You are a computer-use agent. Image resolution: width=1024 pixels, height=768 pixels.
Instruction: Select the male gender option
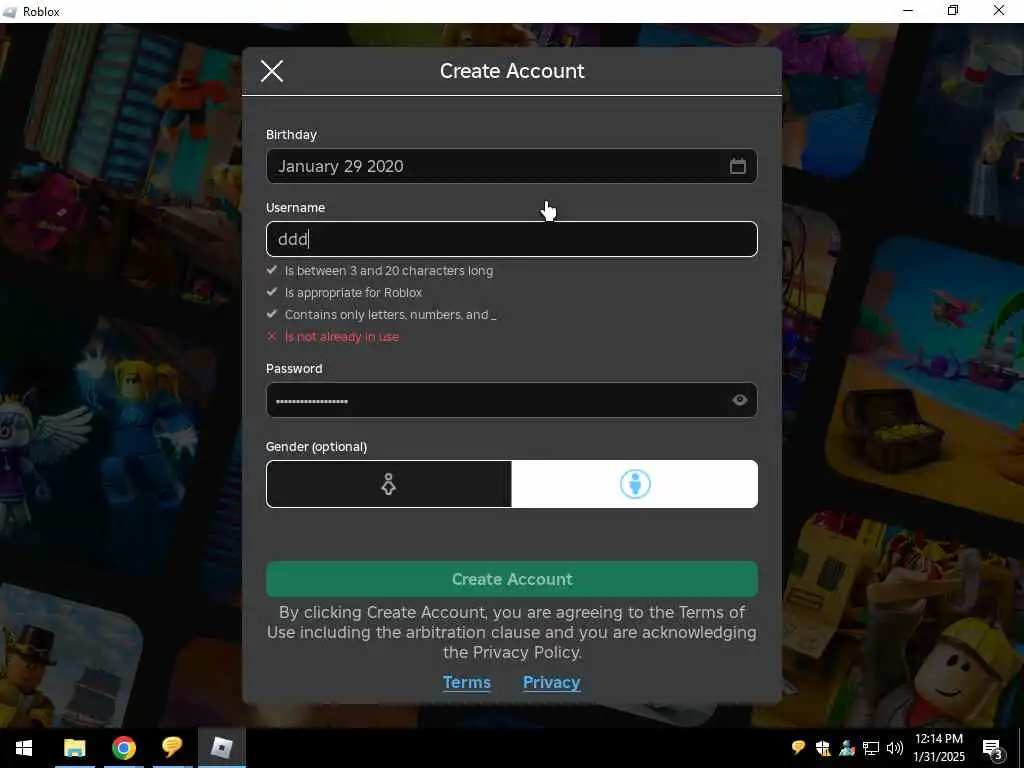(635, 484)
